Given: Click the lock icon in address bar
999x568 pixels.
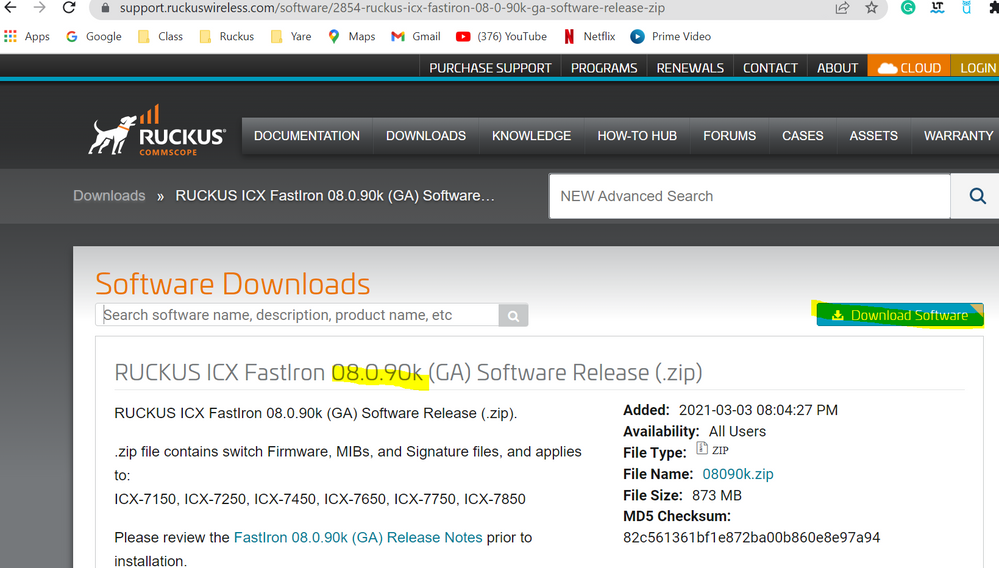Looking at the screenshot, I should [x=106, y=8].
